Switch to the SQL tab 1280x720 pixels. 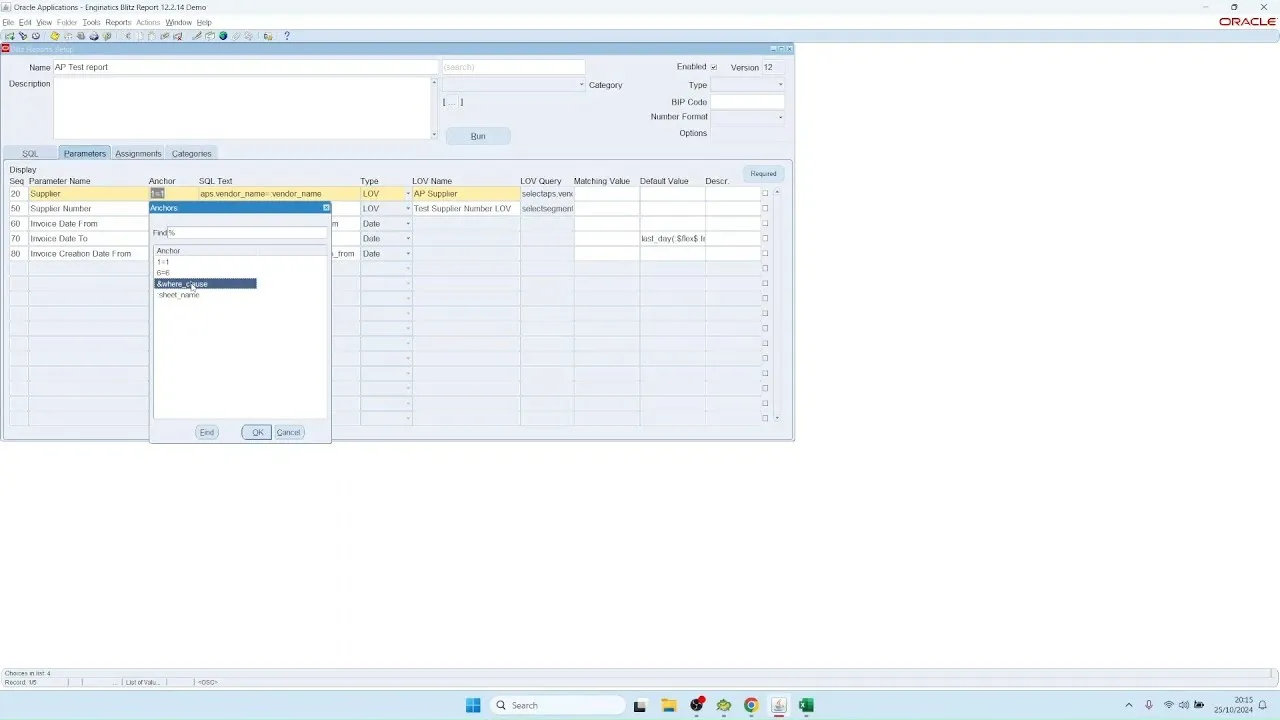pos(30,153)
